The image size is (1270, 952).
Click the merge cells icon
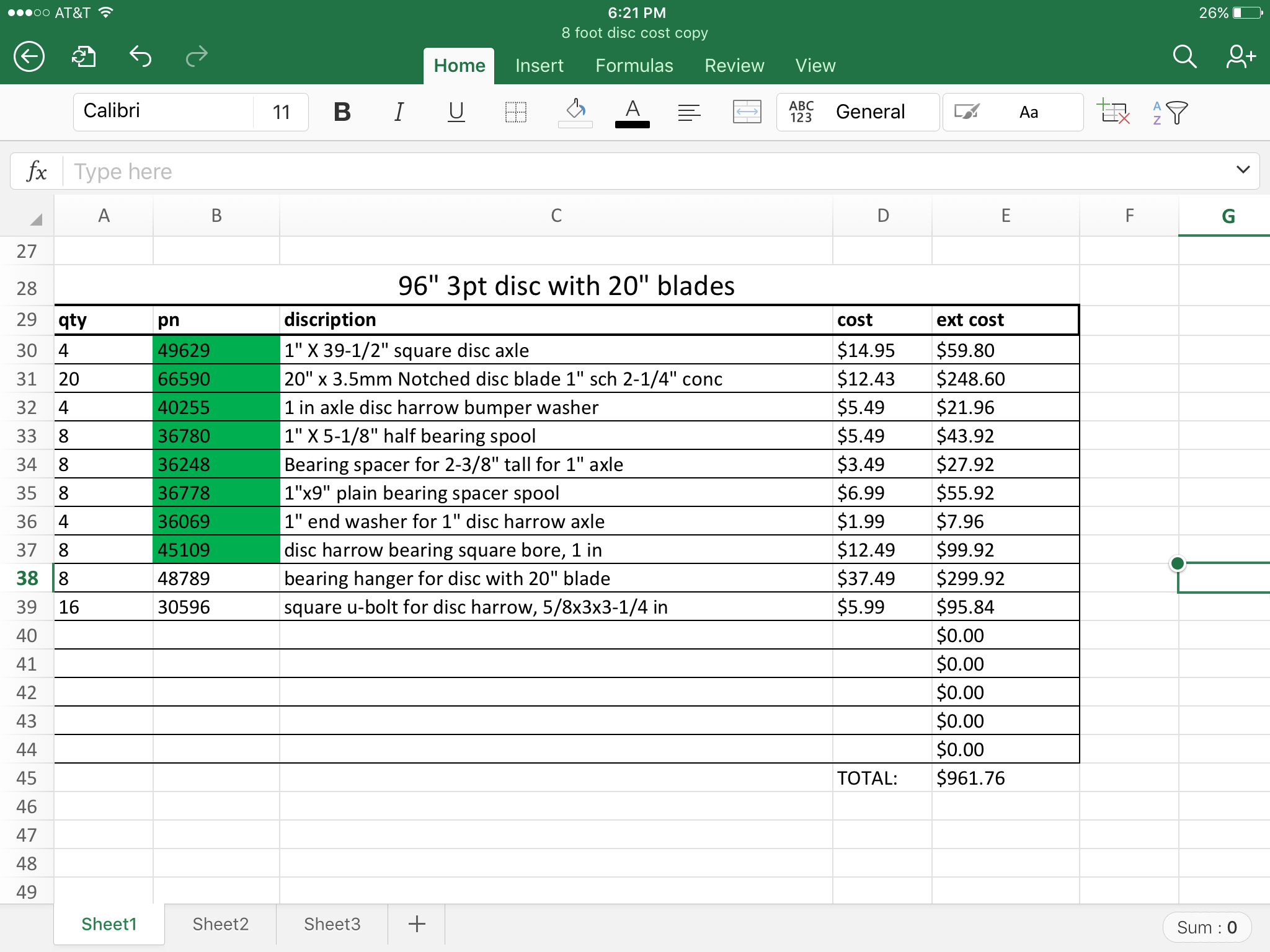pos(747,112)
